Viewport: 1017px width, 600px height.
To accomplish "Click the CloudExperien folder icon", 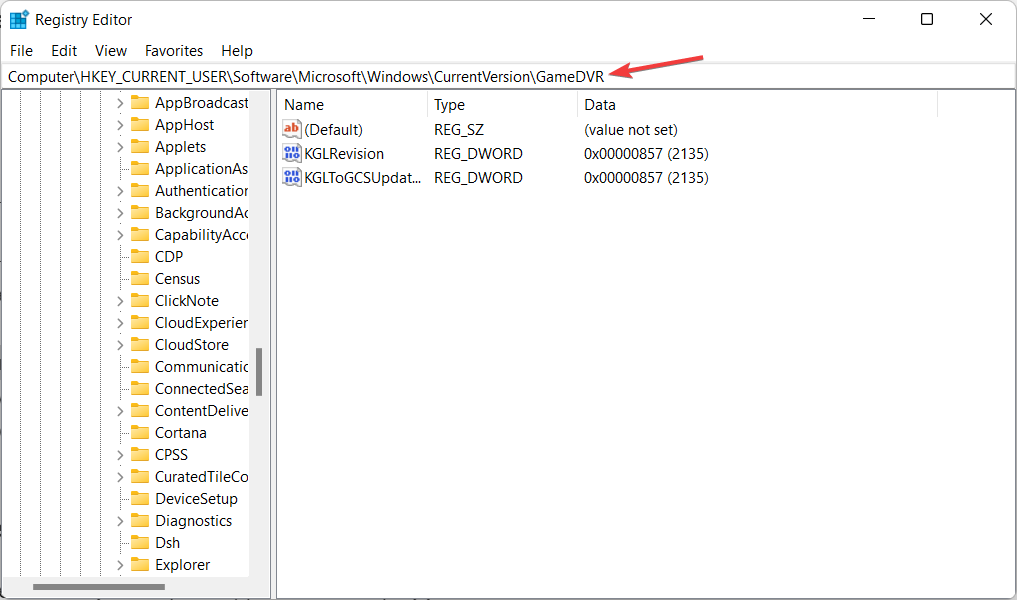I will (x=139, y=323).
